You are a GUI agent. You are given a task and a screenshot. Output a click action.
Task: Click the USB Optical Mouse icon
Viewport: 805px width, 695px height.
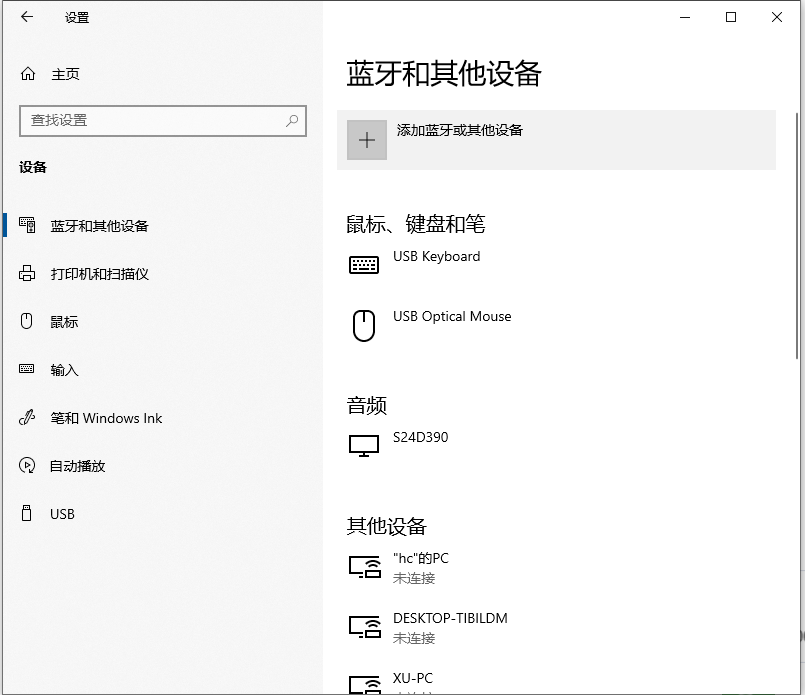364,325
